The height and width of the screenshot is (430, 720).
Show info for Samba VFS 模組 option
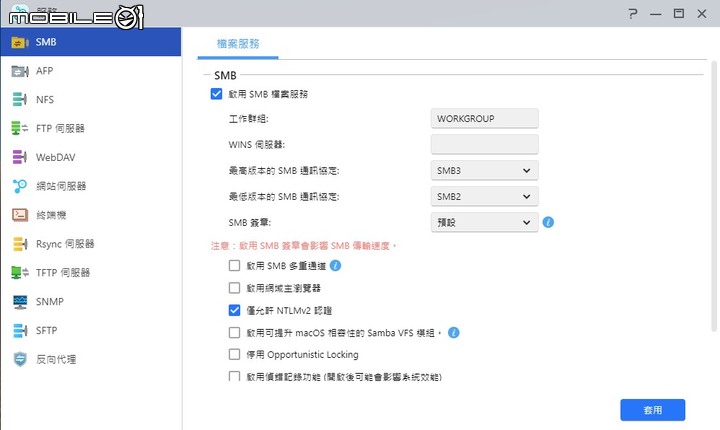tap(454, 333)
